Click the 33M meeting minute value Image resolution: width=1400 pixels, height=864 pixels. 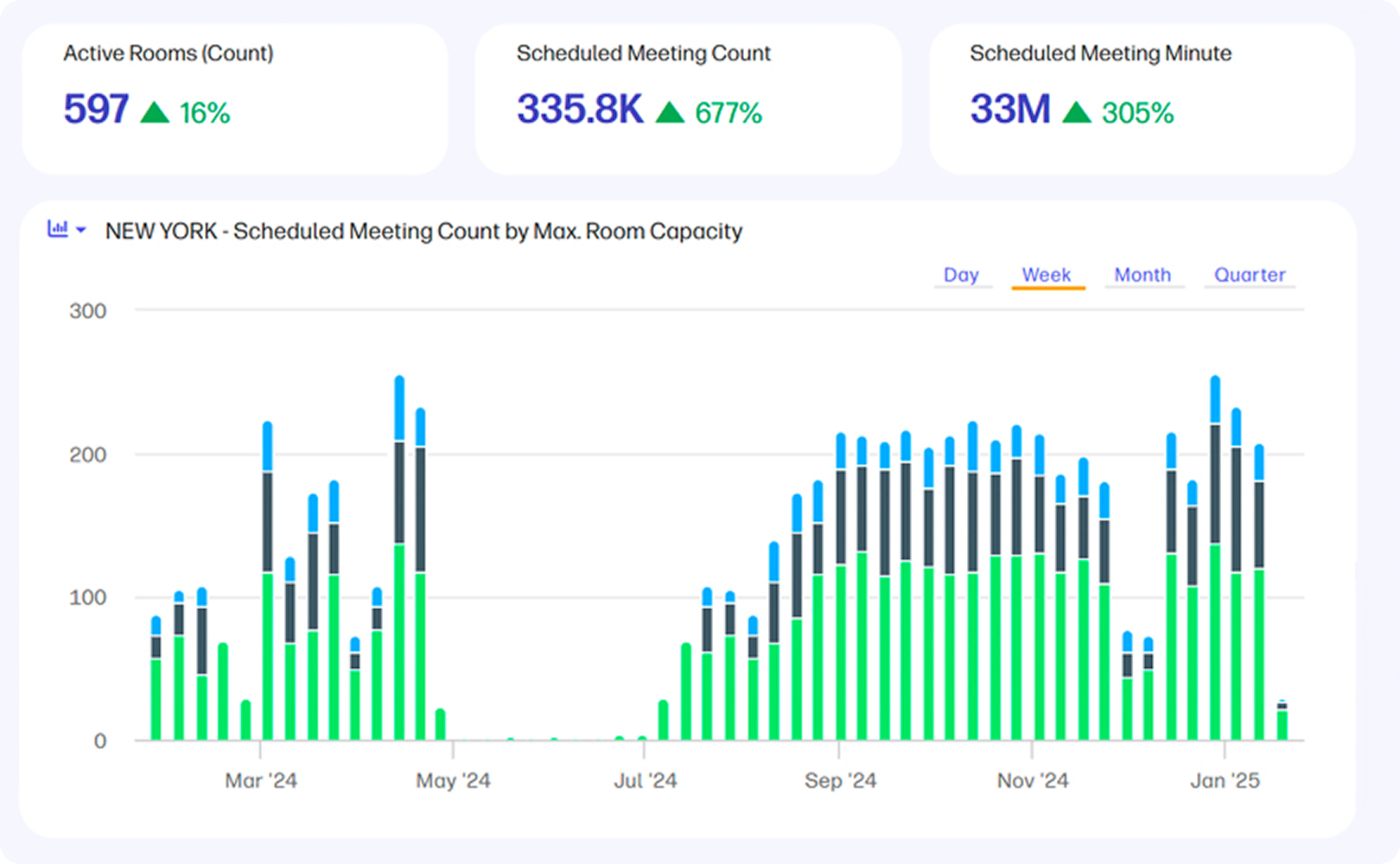pos(1009,110)
